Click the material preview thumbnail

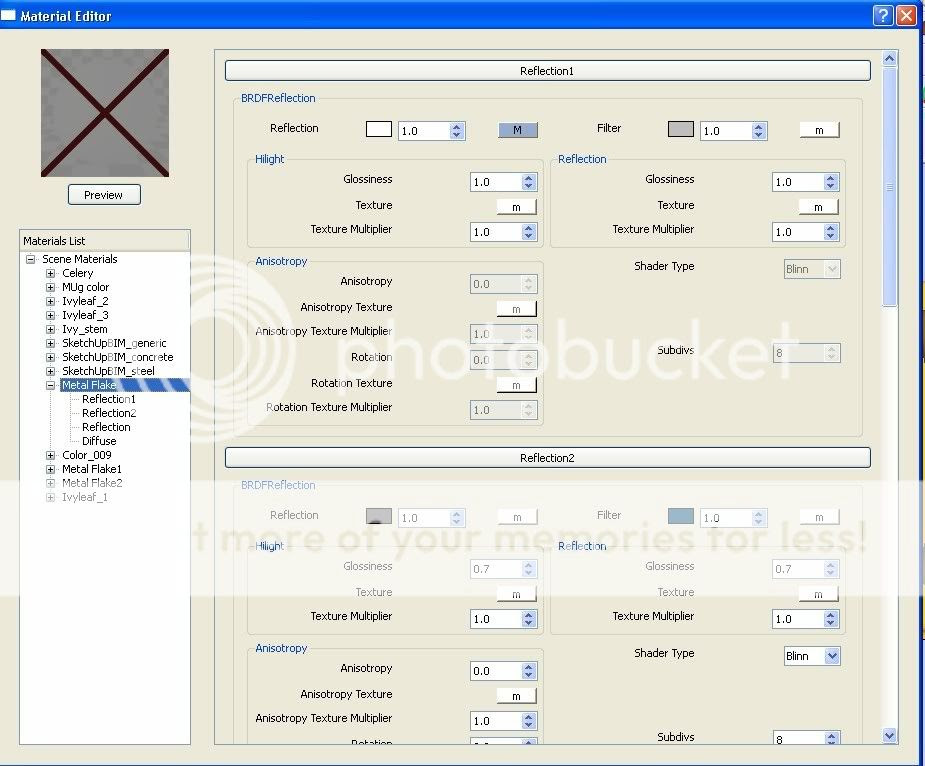point(105,113)
